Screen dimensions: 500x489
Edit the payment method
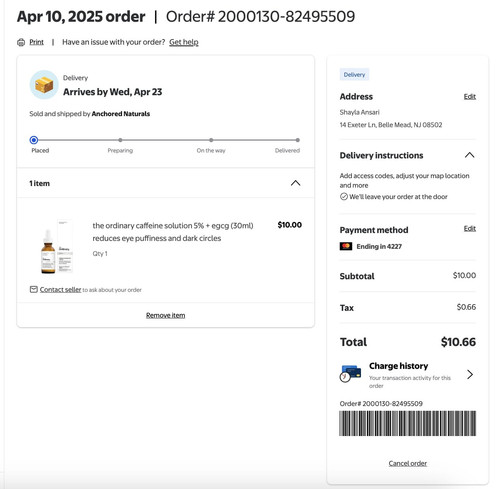pos(470,228)
